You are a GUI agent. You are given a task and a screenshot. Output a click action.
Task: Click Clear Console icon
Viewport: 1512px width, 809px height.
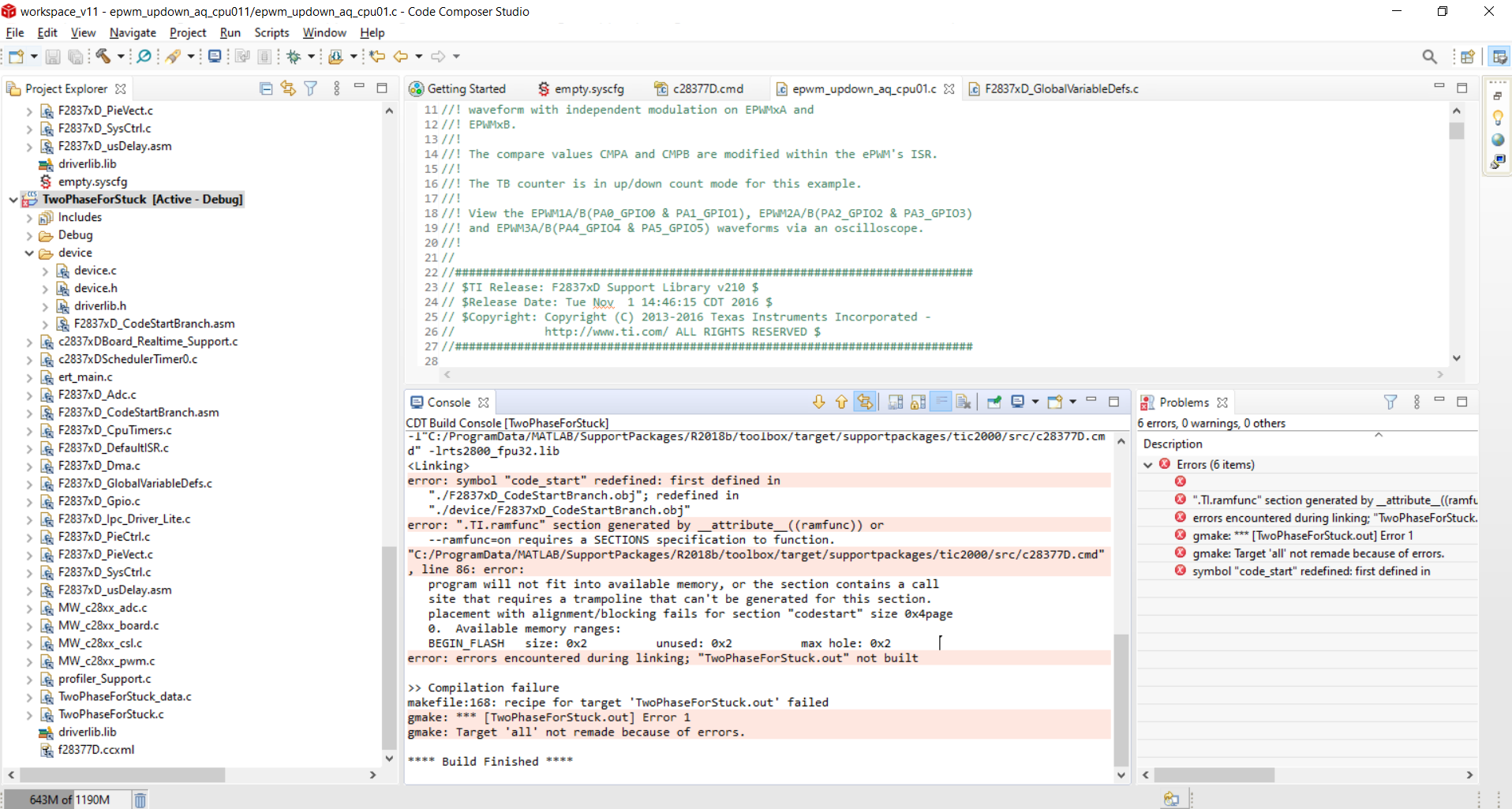(x=964, y=402)
